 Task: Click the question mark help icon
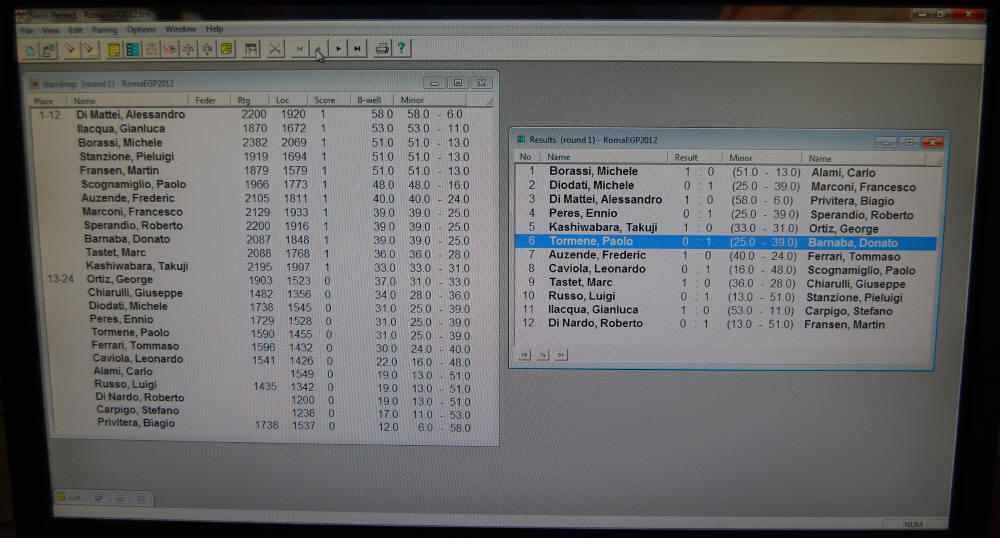click(401, 48)
